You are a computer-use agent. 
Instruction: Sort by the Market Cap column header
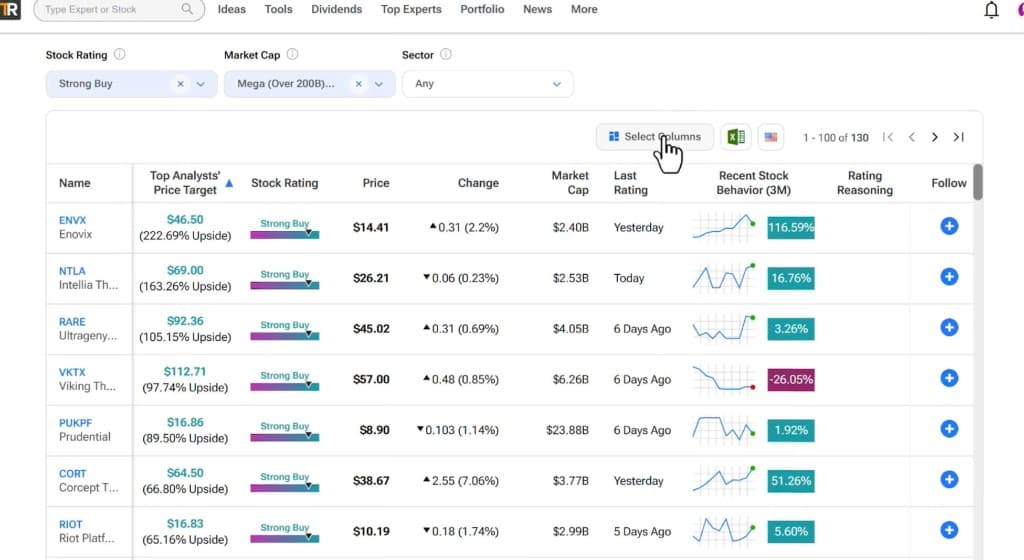(570, 183)
